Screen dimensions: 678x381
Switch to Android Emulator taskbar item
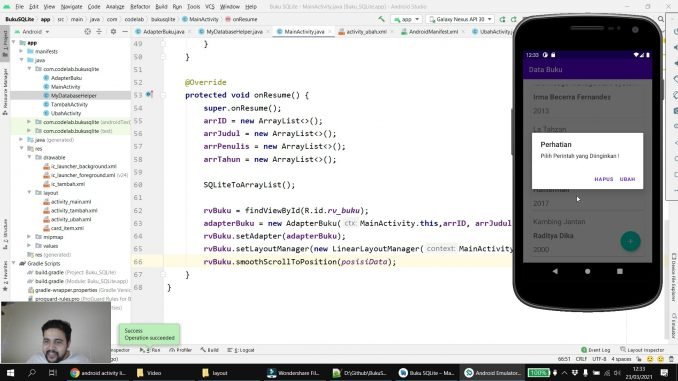493,372
